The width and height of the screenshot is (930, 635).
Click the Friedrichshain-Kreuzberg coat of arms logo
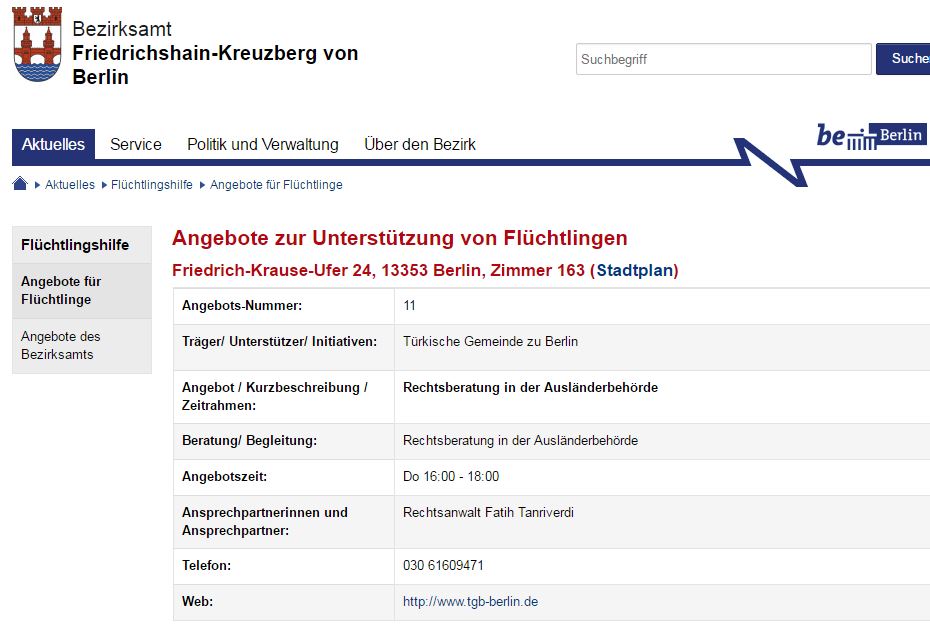[38, 45]
